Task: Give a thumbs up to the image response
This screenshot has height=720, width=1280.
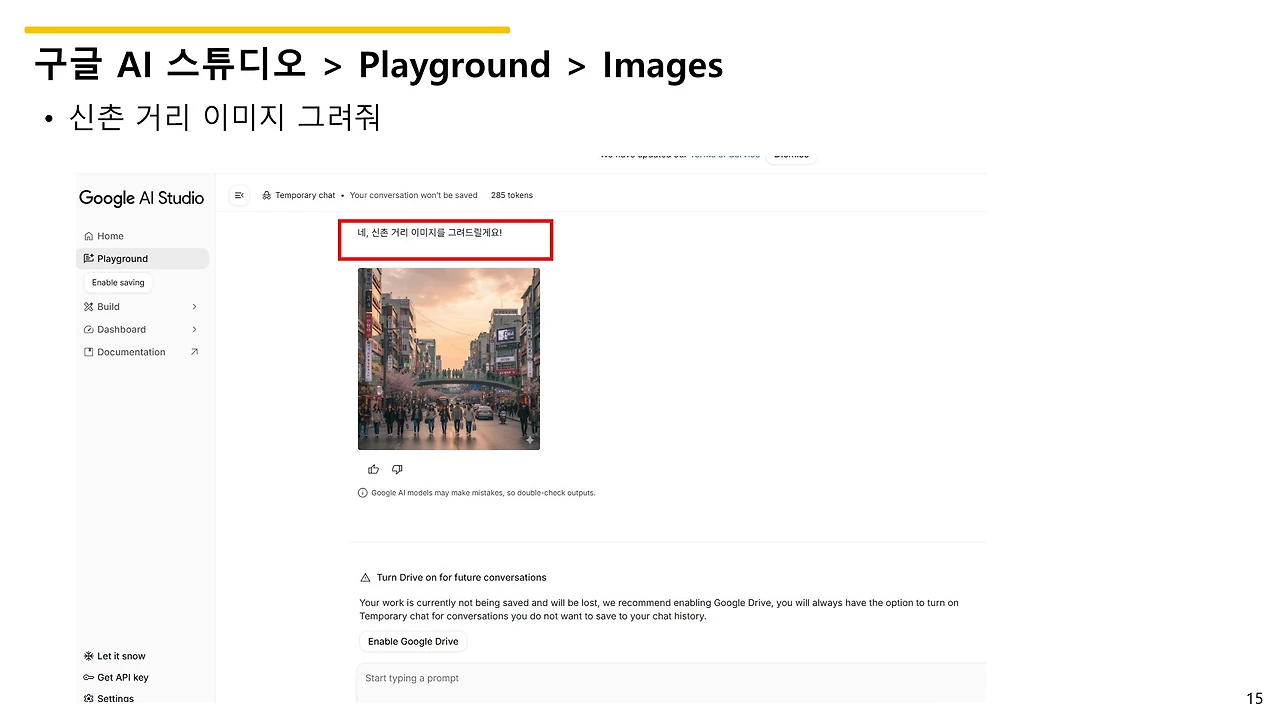Action: coord(373,468)
